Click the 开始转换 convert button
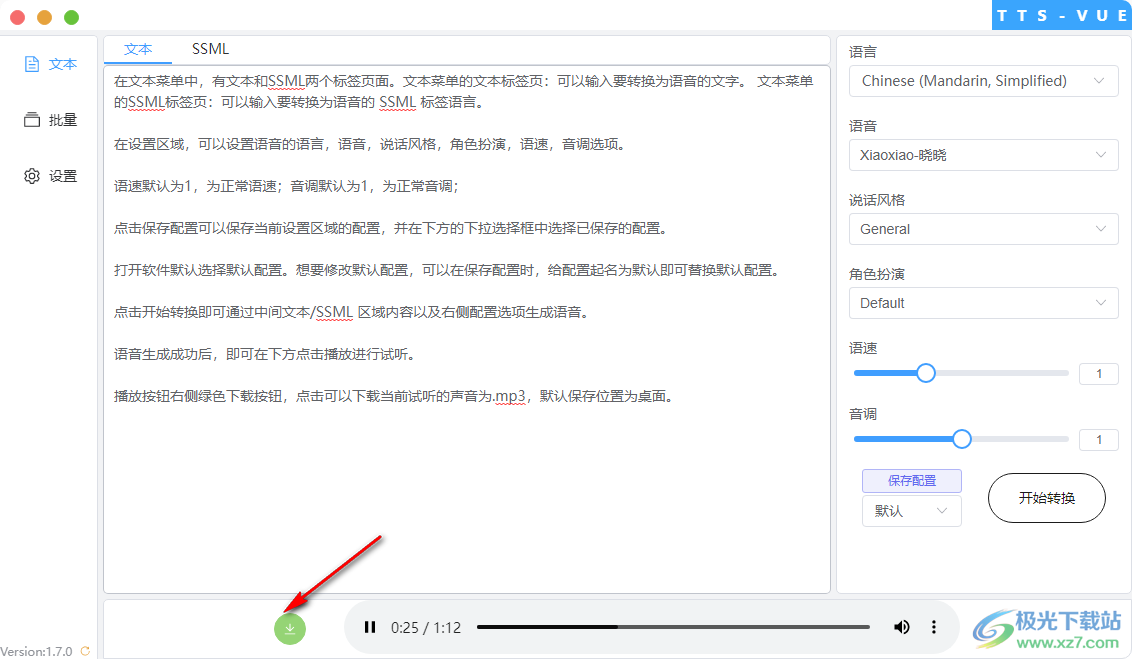 tap(1046, 497)
